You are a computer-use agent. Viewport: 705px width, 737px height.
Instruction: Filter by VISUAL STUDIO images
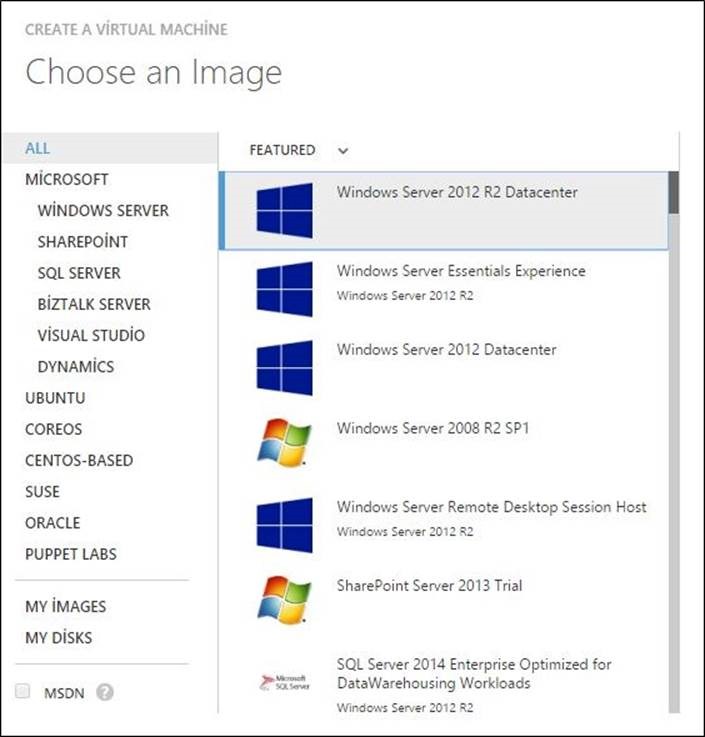pos(91,335)
